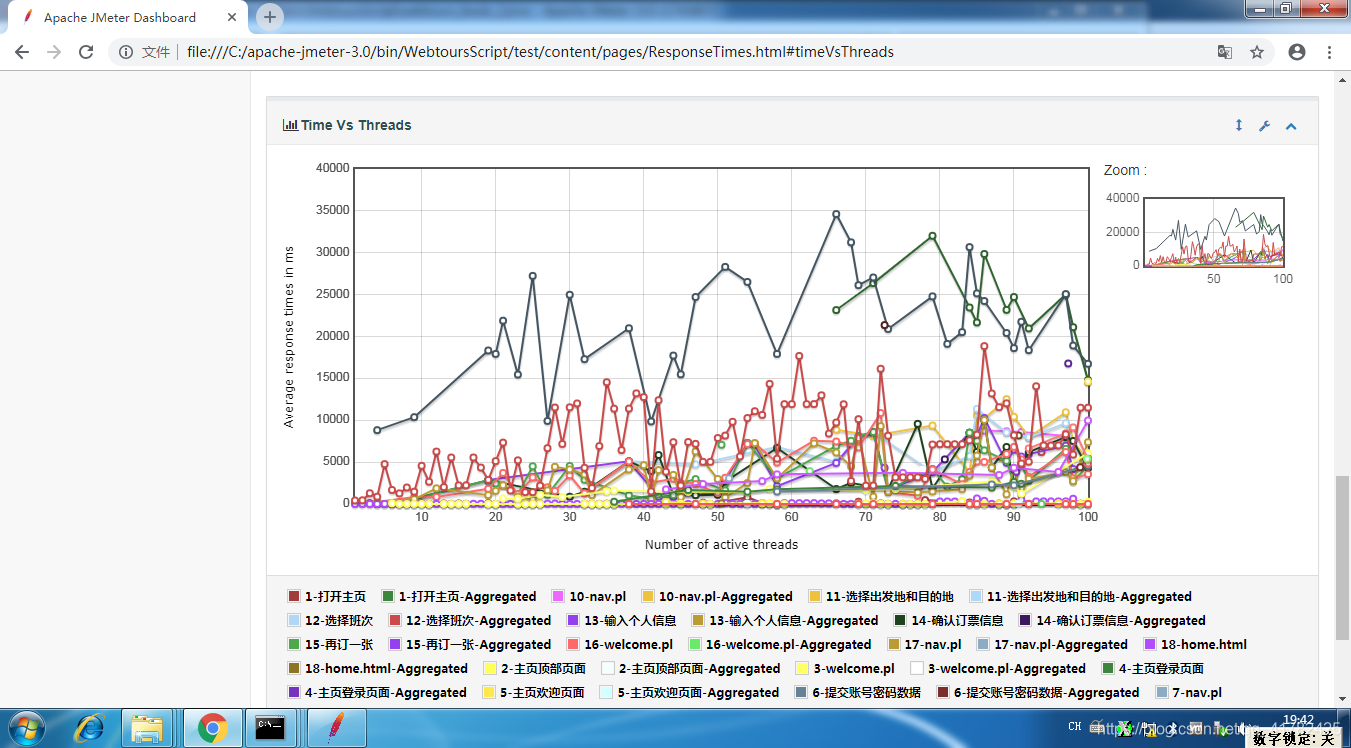Close the Apache JMeter Dashboard tab

(x=233, y=17)
